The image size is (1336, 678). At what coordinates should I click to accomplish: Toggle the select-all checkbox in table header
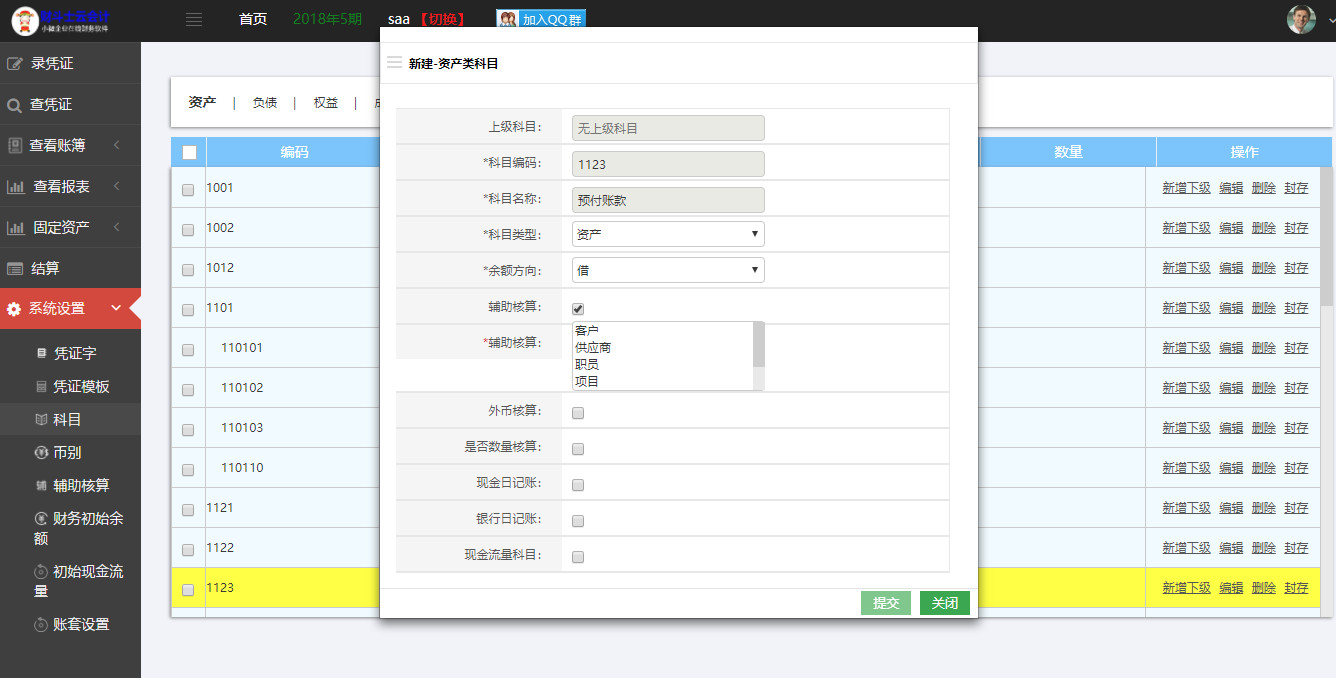(x=189, y=153)
